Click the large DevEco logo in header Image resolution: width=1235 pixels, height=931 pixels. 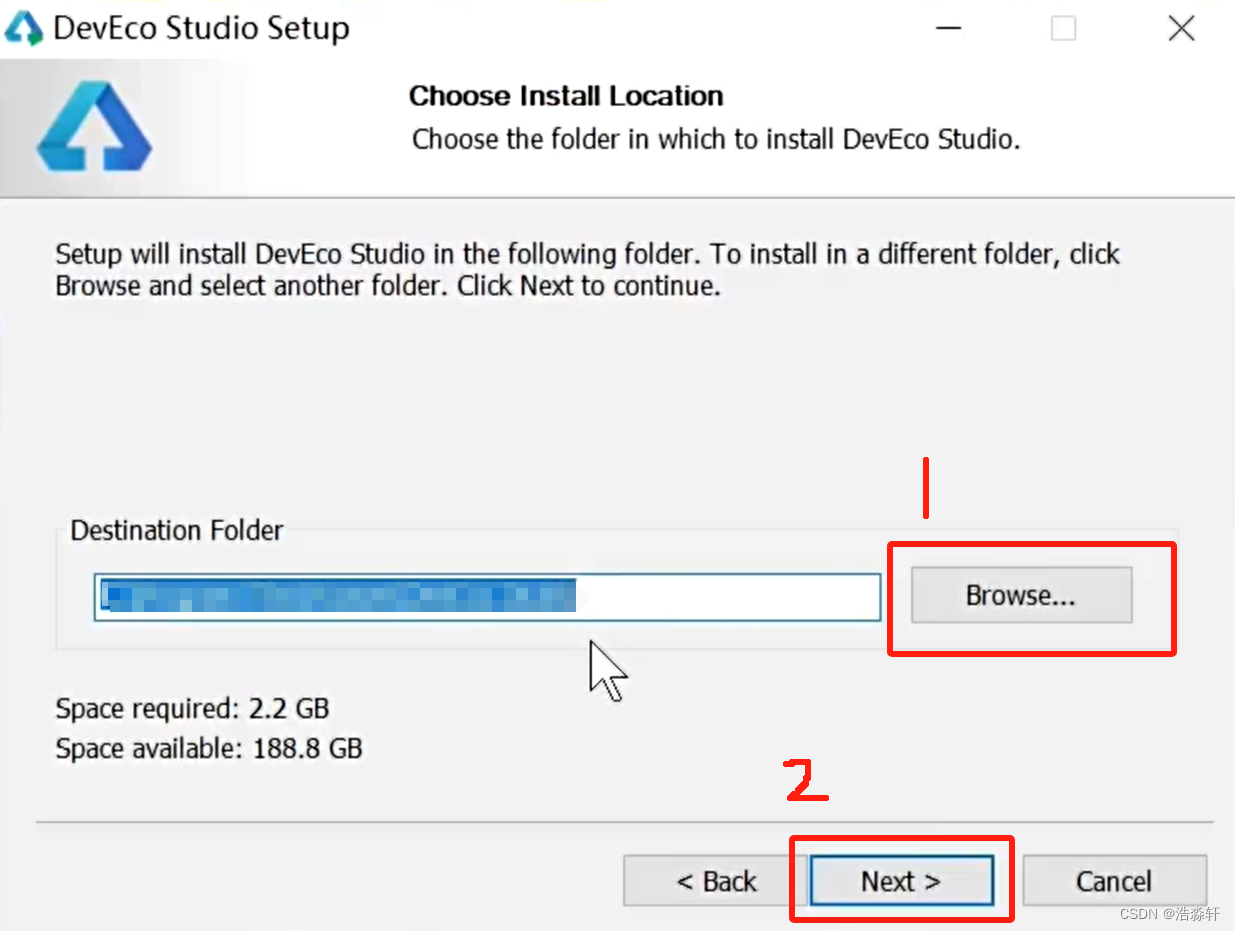click(94, 128)
